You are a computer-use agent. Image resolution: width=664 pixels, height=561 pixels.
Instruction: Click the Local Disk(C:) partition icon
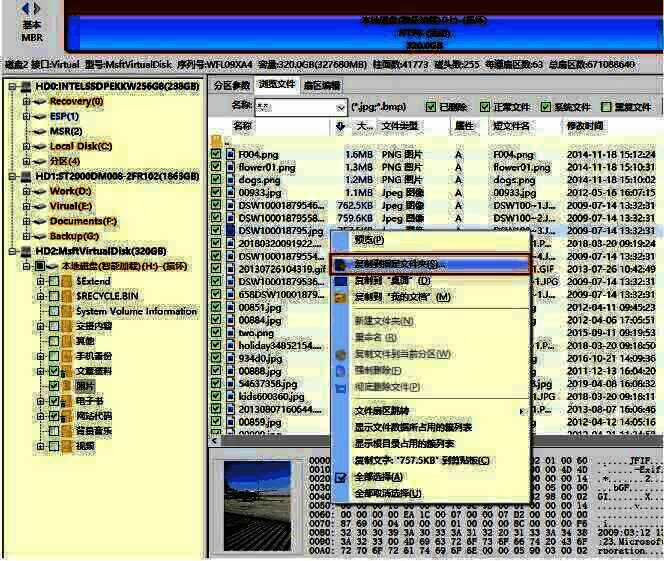click(x=40, y=146)
